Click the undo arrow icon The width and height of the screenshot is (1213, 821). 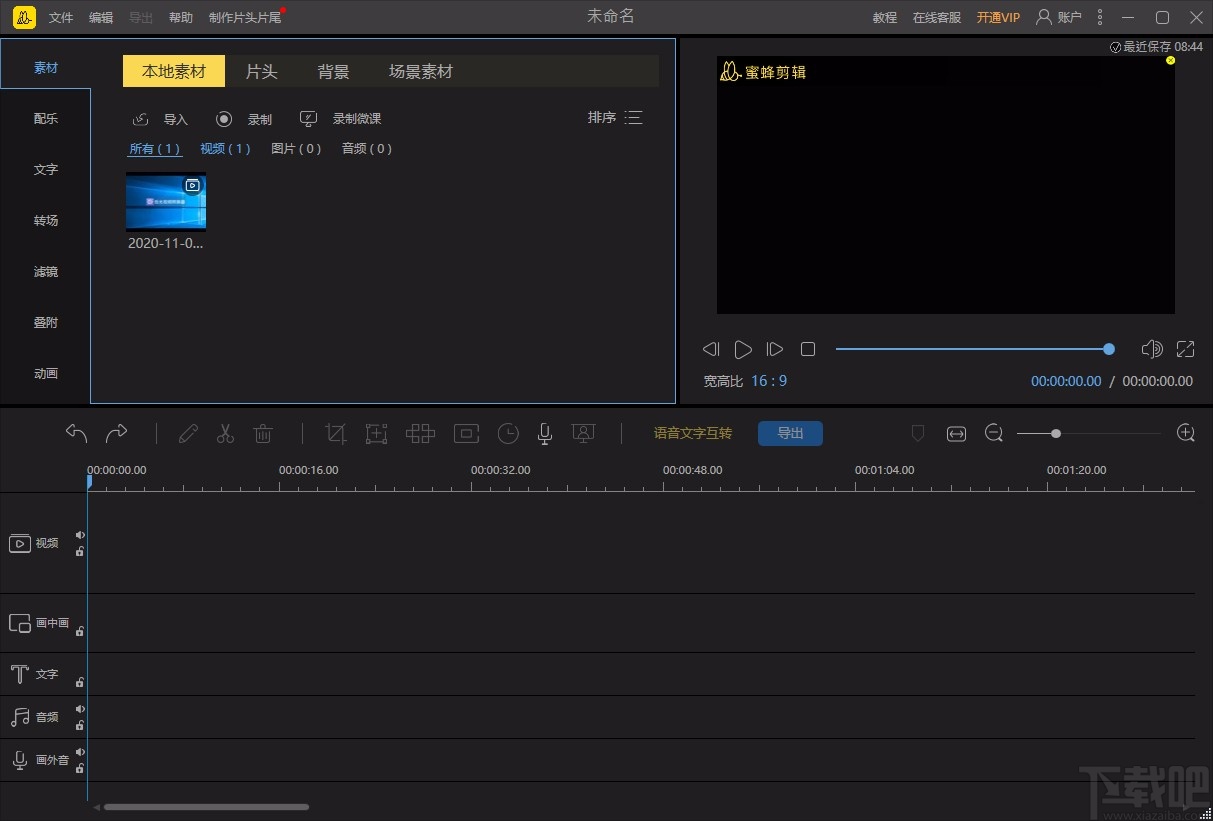pyautogui.click(x=77, y=433)
